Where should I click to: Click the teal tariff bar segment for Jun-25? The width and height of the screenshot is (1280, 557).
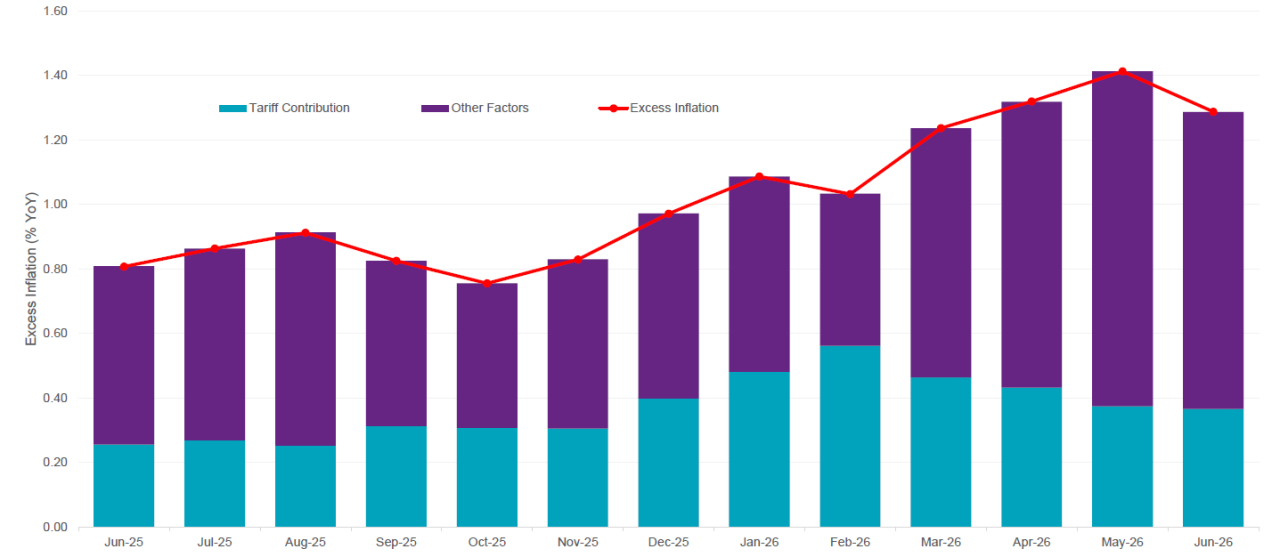(124, 485)
